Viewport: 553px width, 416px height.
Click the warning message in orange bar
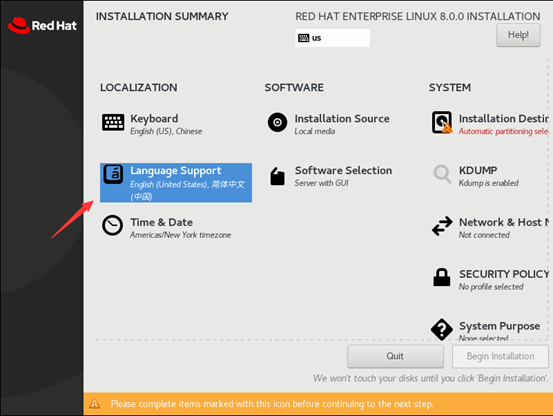pyautogui.click(x=272, y=404)
